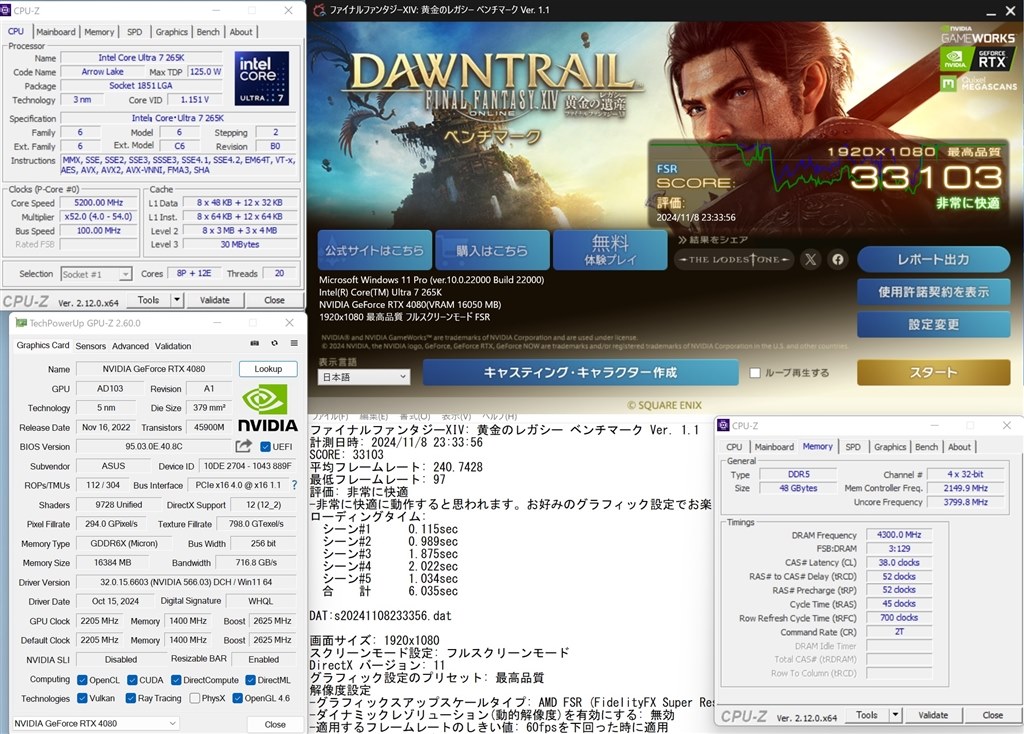Share benchmark score on Facebook
Image resolution: width=1024 pixels, height=734 pixels.
(838, 259)
